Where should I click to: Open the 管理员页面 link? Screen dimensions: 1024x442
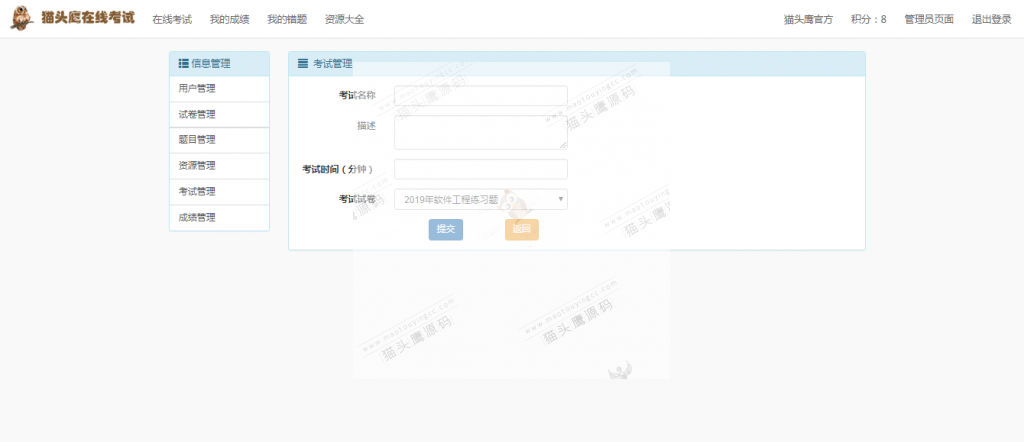(928, 19)
